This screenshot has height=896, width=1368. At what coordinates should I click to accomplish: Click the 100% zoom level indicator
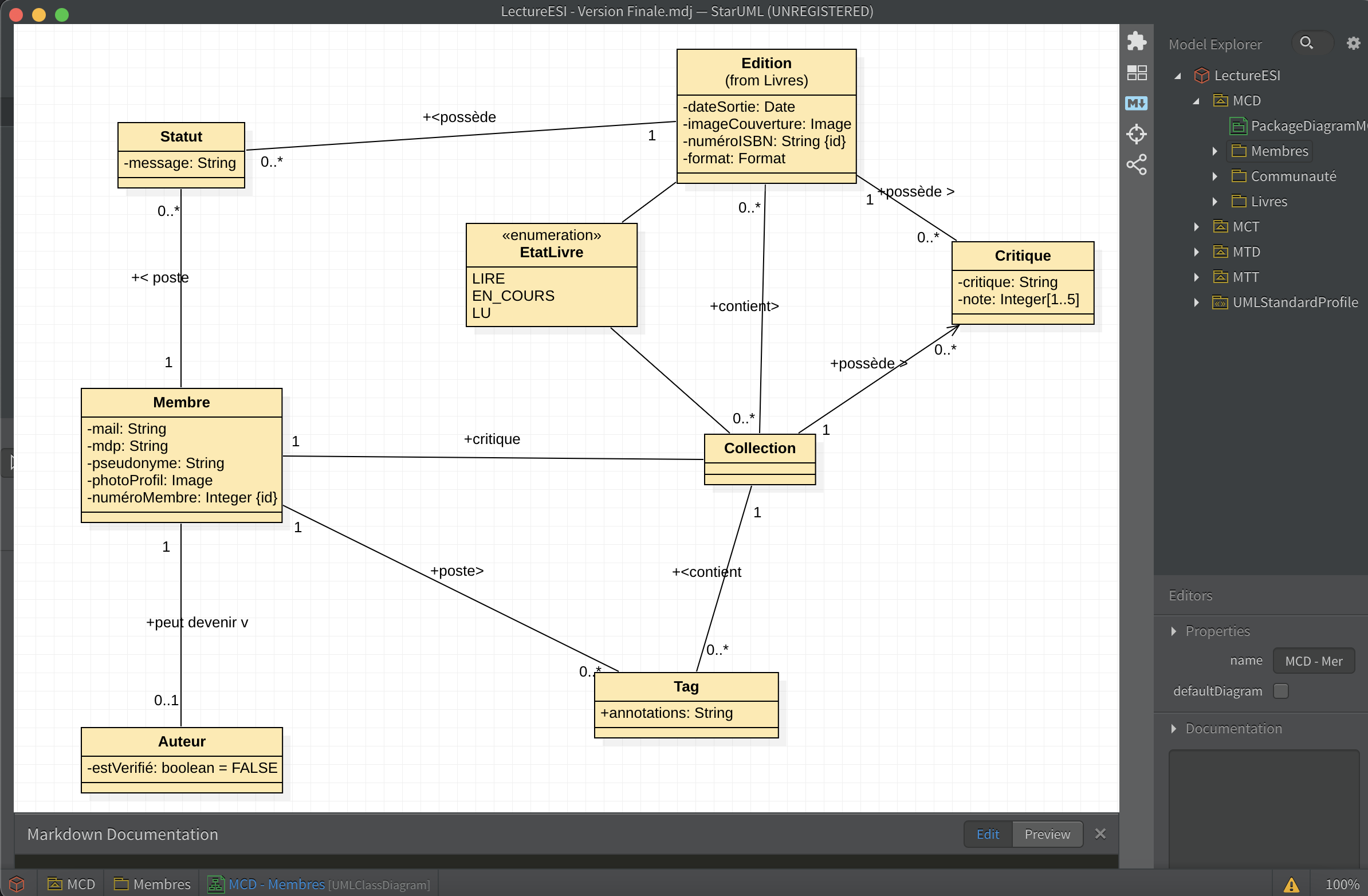1342,885
